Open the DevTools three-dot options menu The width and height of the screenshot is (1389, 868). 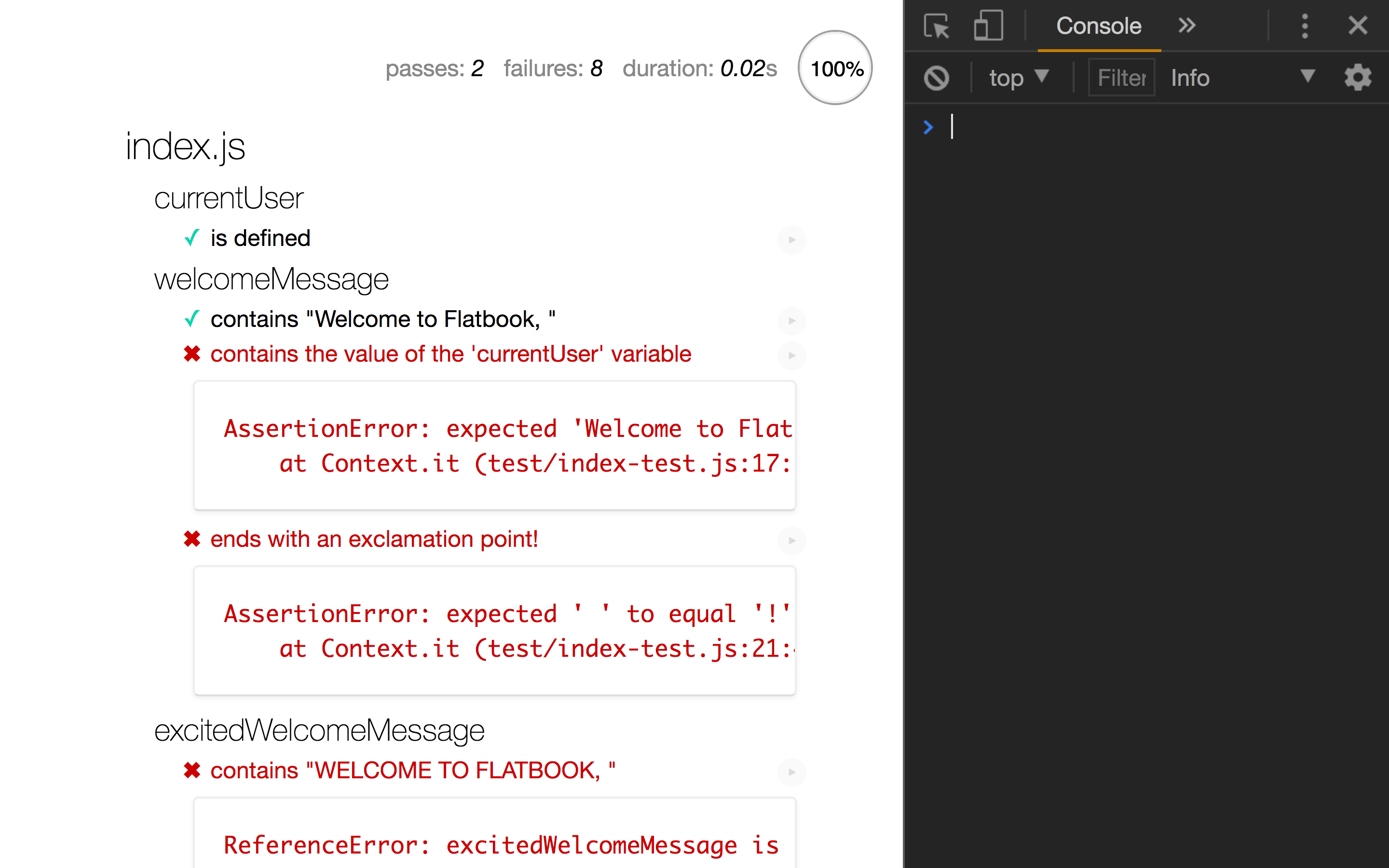[1305, 27]
